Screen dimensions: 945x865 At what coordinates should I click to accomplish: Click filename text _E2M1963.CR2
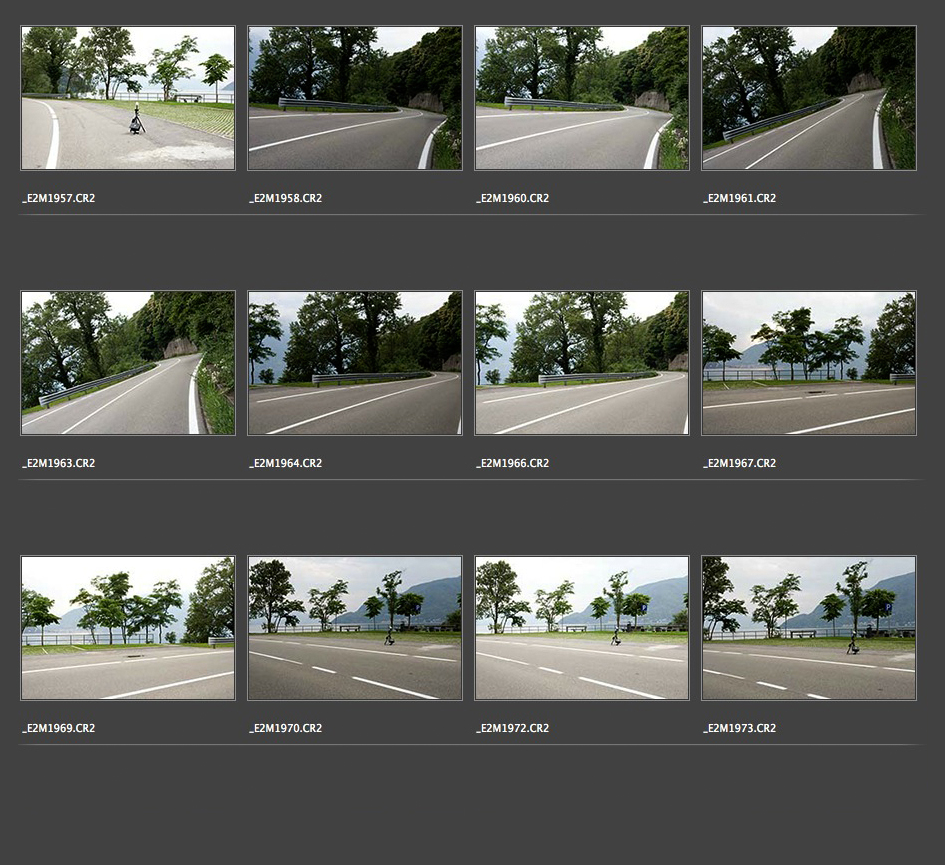[59, 464]
